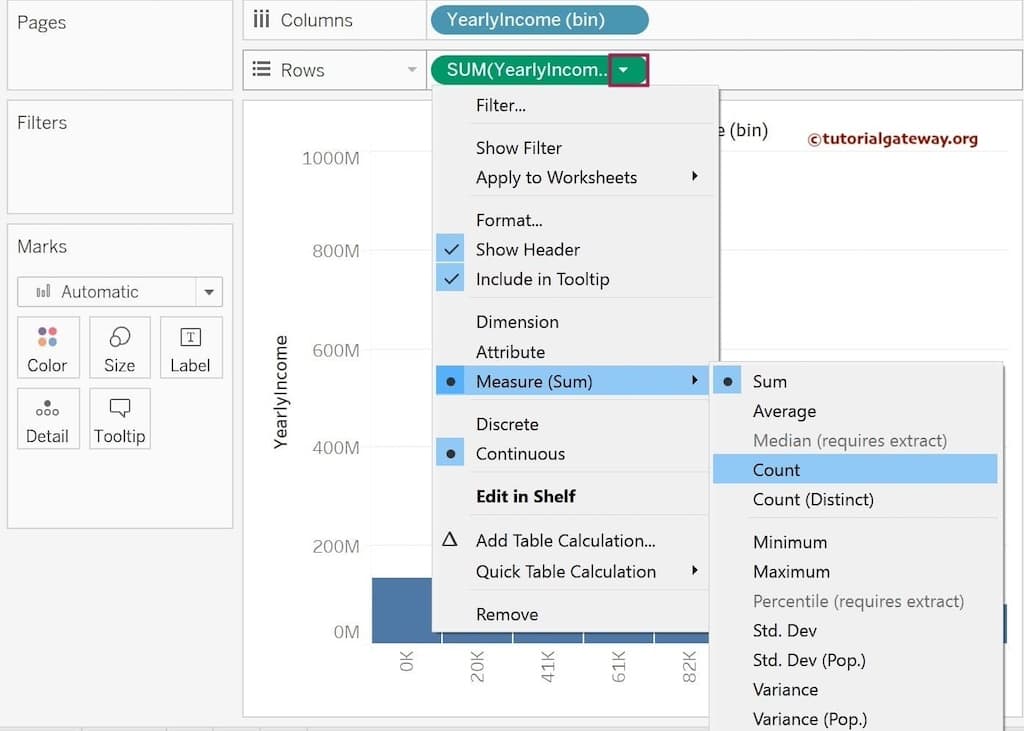Click the Add Table Calculation triangle icon
The width and height of the screenshot is (1024, 731).
(450, 540)
